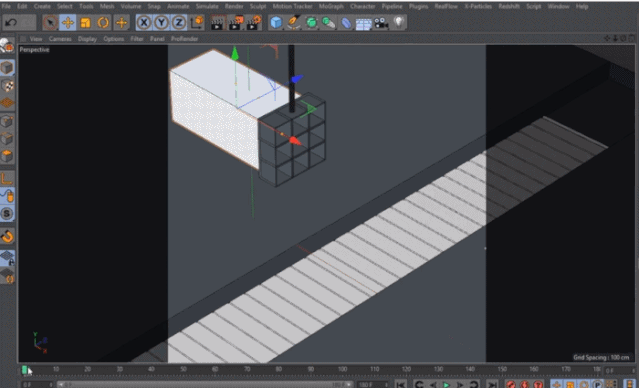Click Record Active Objects red button
The image size is (639, 388).
(511, 384)
